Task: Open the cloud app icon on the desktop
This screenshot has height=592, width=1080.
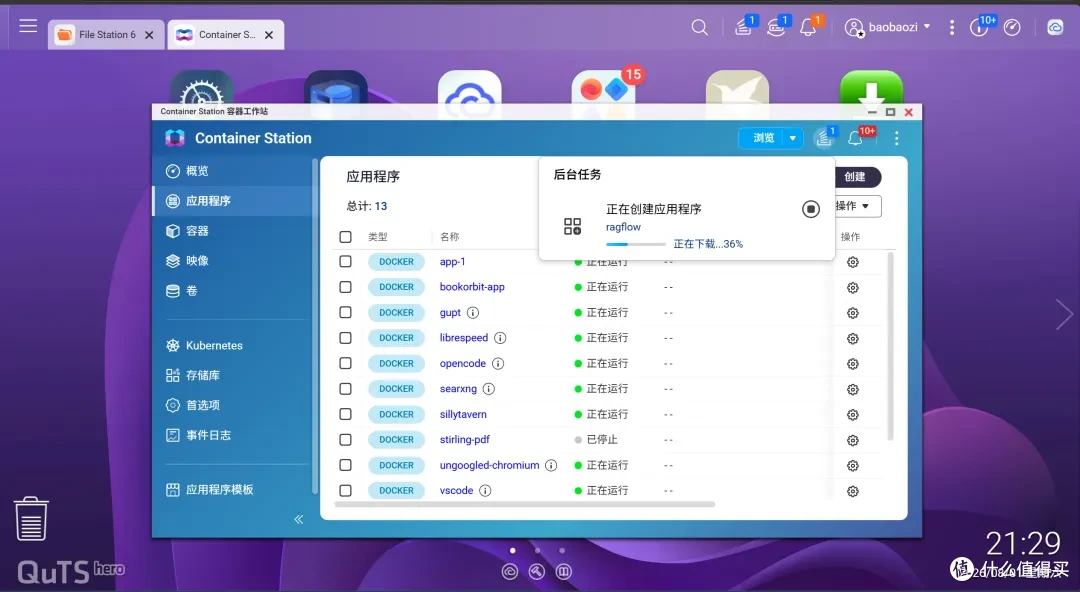Action: [x=469, y=88]
